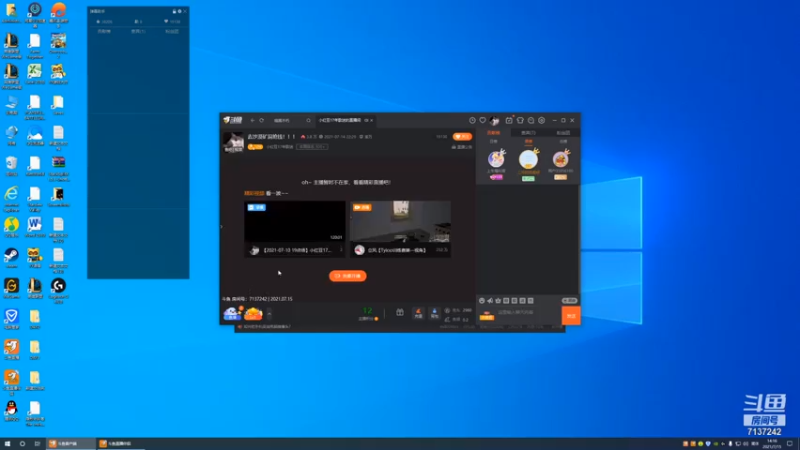The height and width of the screenshot is (450, 800).
Task: Click the orange heart follow button
Action: [x=462, y=137]
